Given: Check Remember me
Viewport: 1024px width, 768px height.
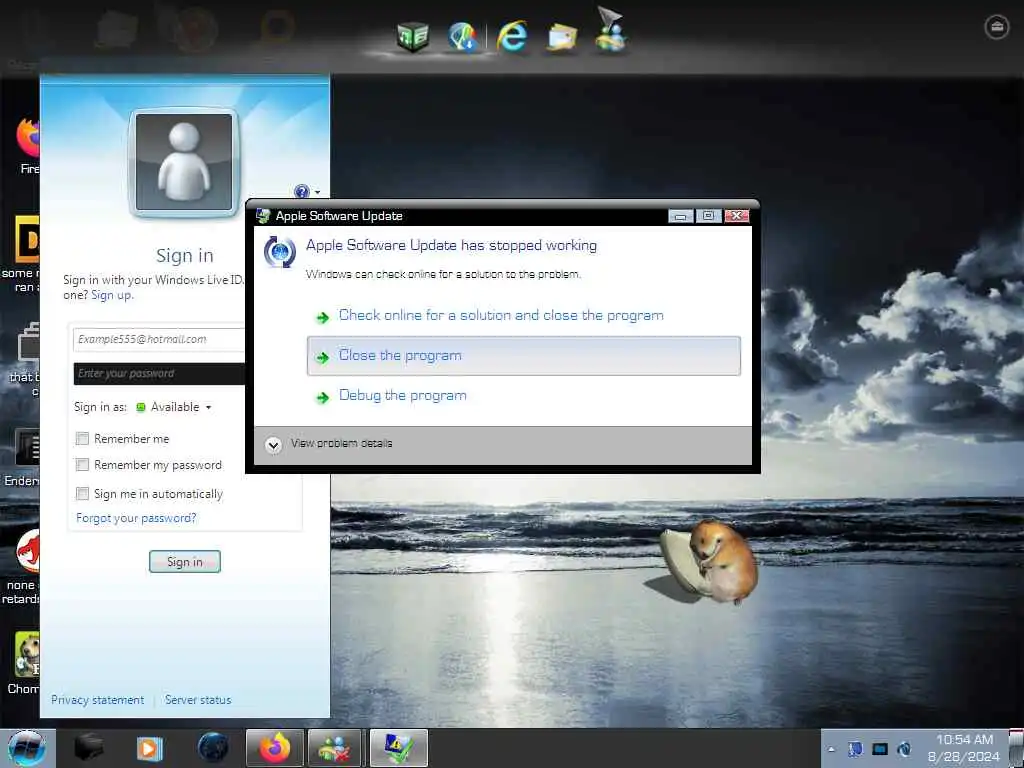Looking at the screenshot, I should [x=82, y=439].
